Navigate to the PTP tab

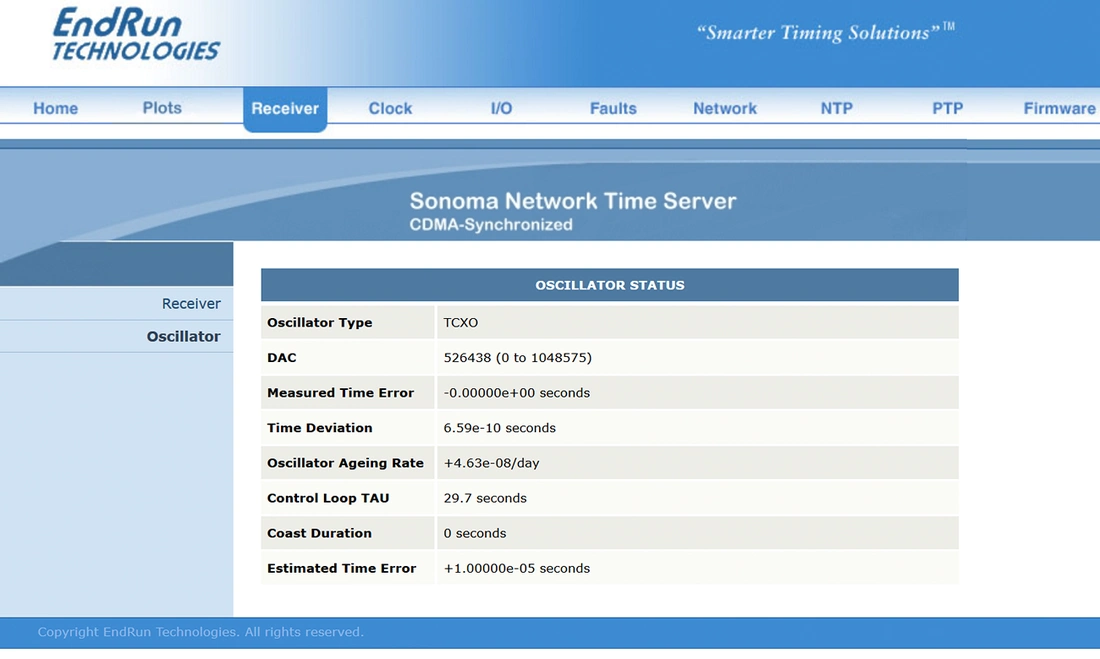[x=947, y=108]
